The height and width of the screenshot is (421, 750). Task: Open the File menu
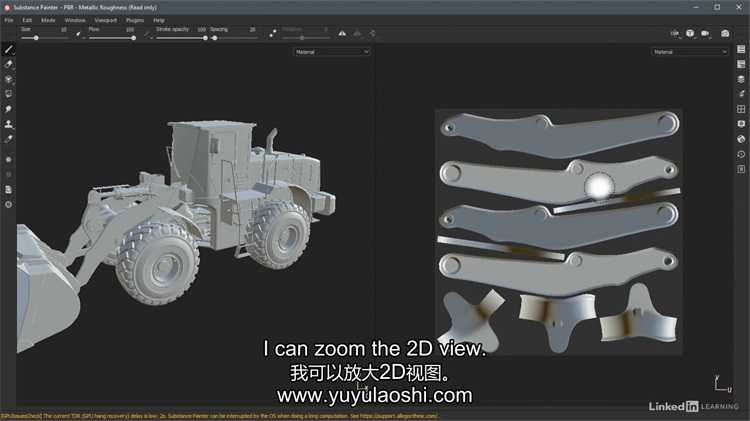tap(9, 21)
